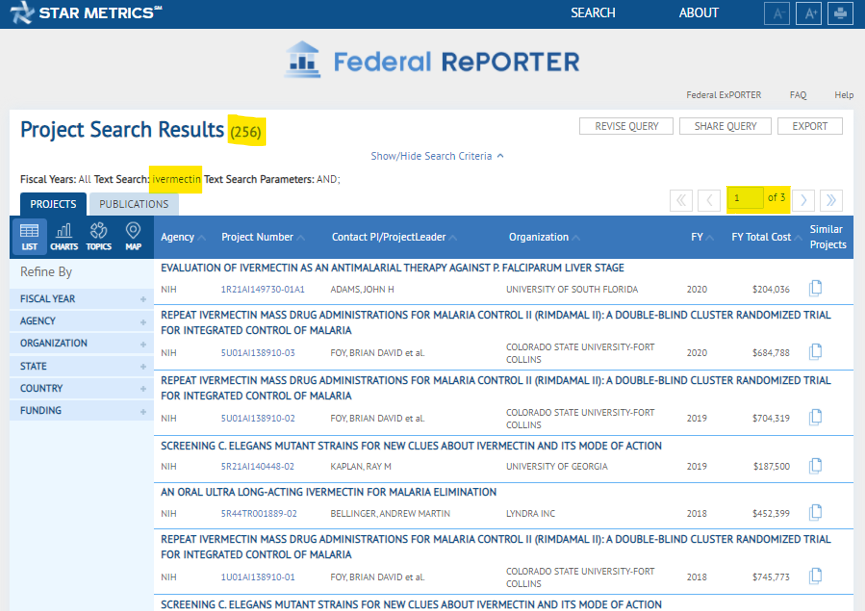Switch to CHARTS view
This screenshot has width=865, height=611.
[x=64, y=237]
